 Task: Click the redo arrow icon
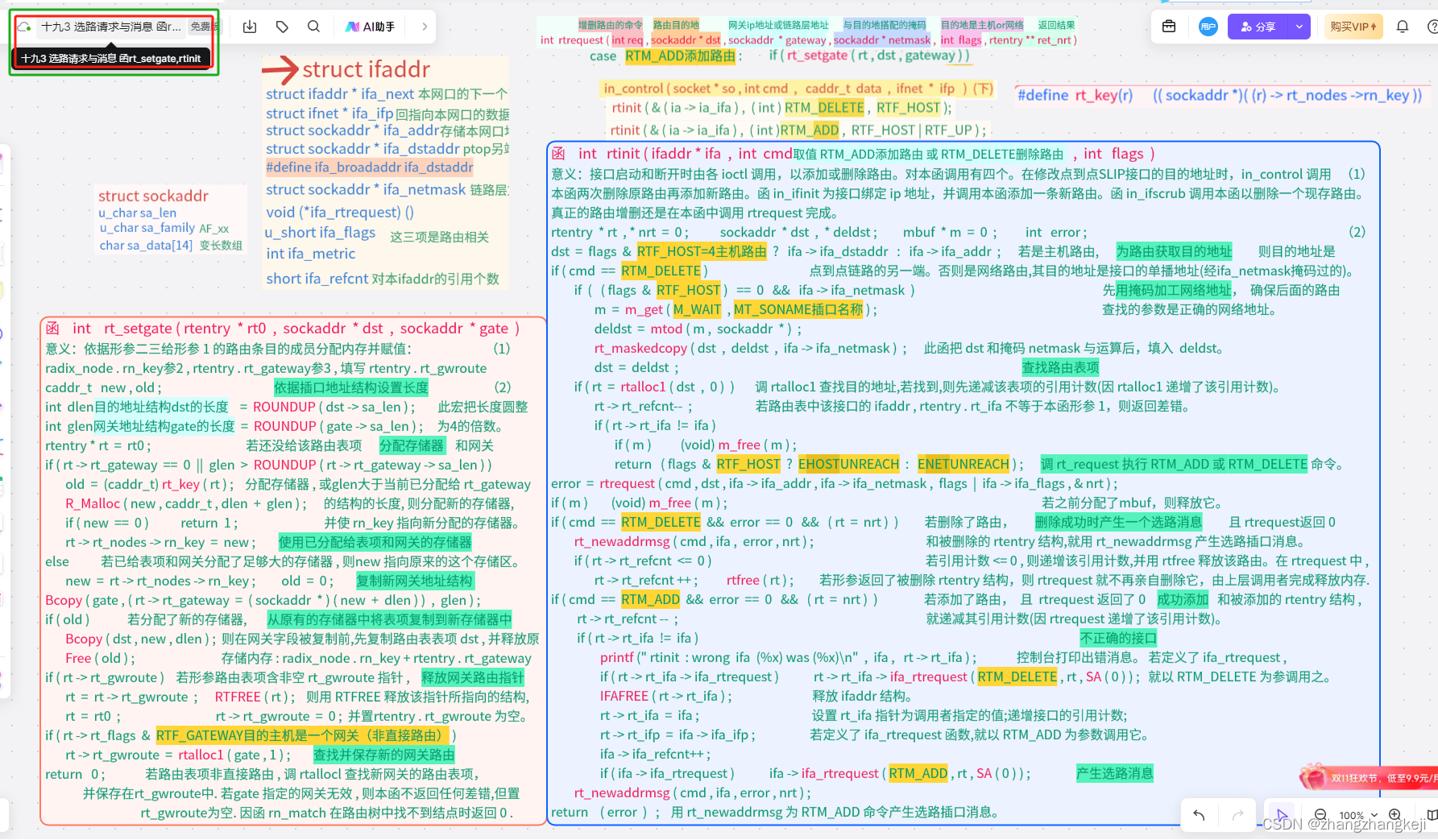[x=1238, y=815]
